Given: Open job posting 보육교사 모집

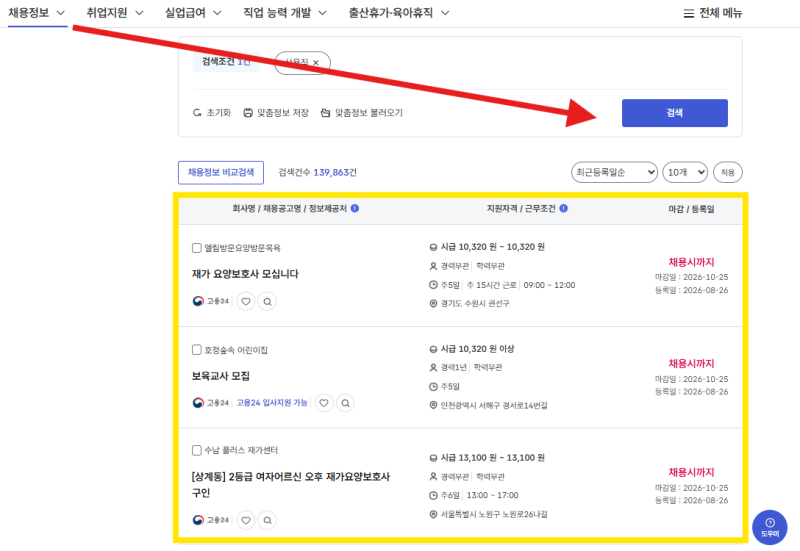Looking at the screenshot, I should tap(221, 376).
